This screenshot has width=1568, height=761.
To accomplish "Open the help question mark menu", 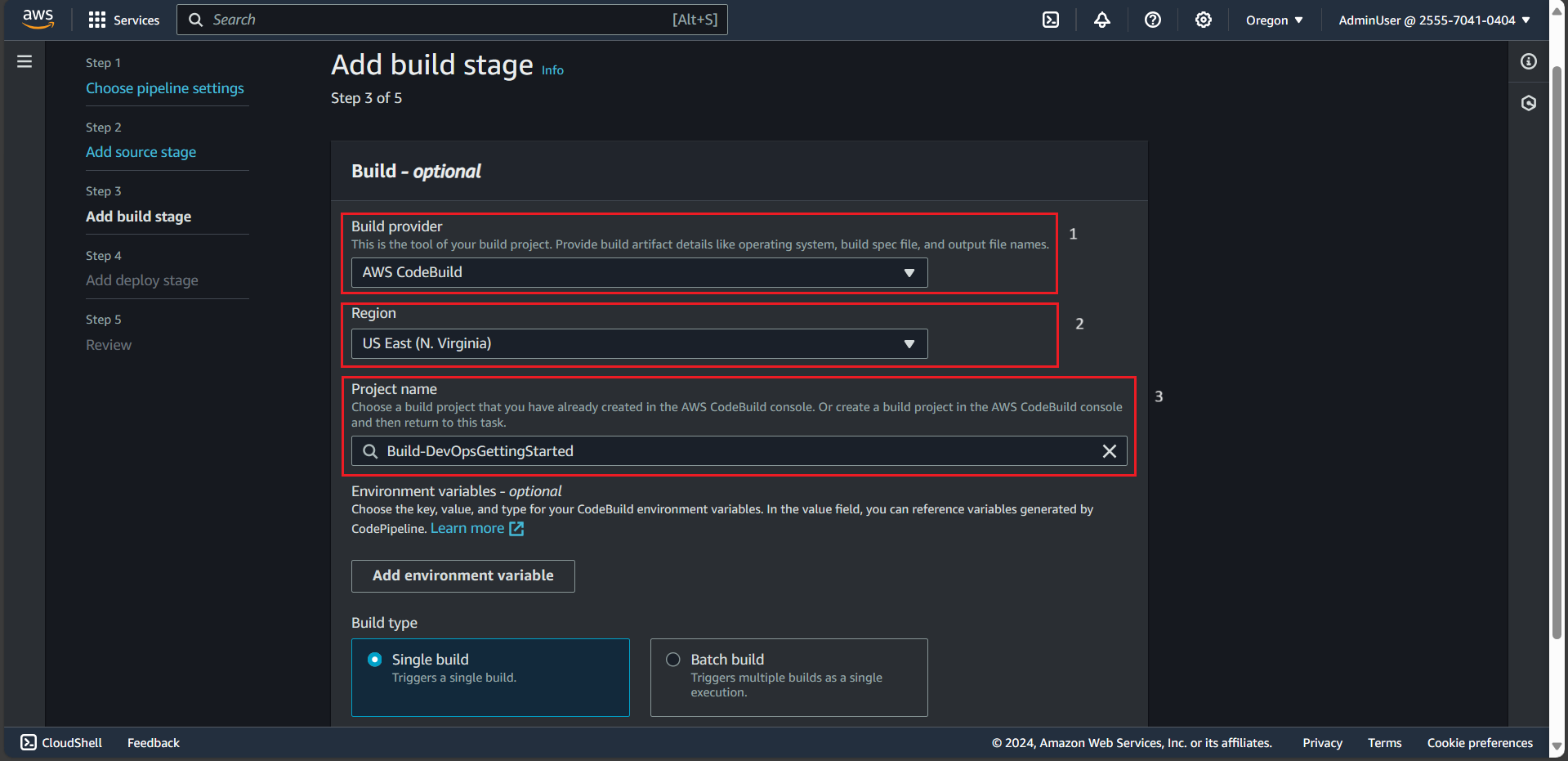I will (x=1153, y=20).
